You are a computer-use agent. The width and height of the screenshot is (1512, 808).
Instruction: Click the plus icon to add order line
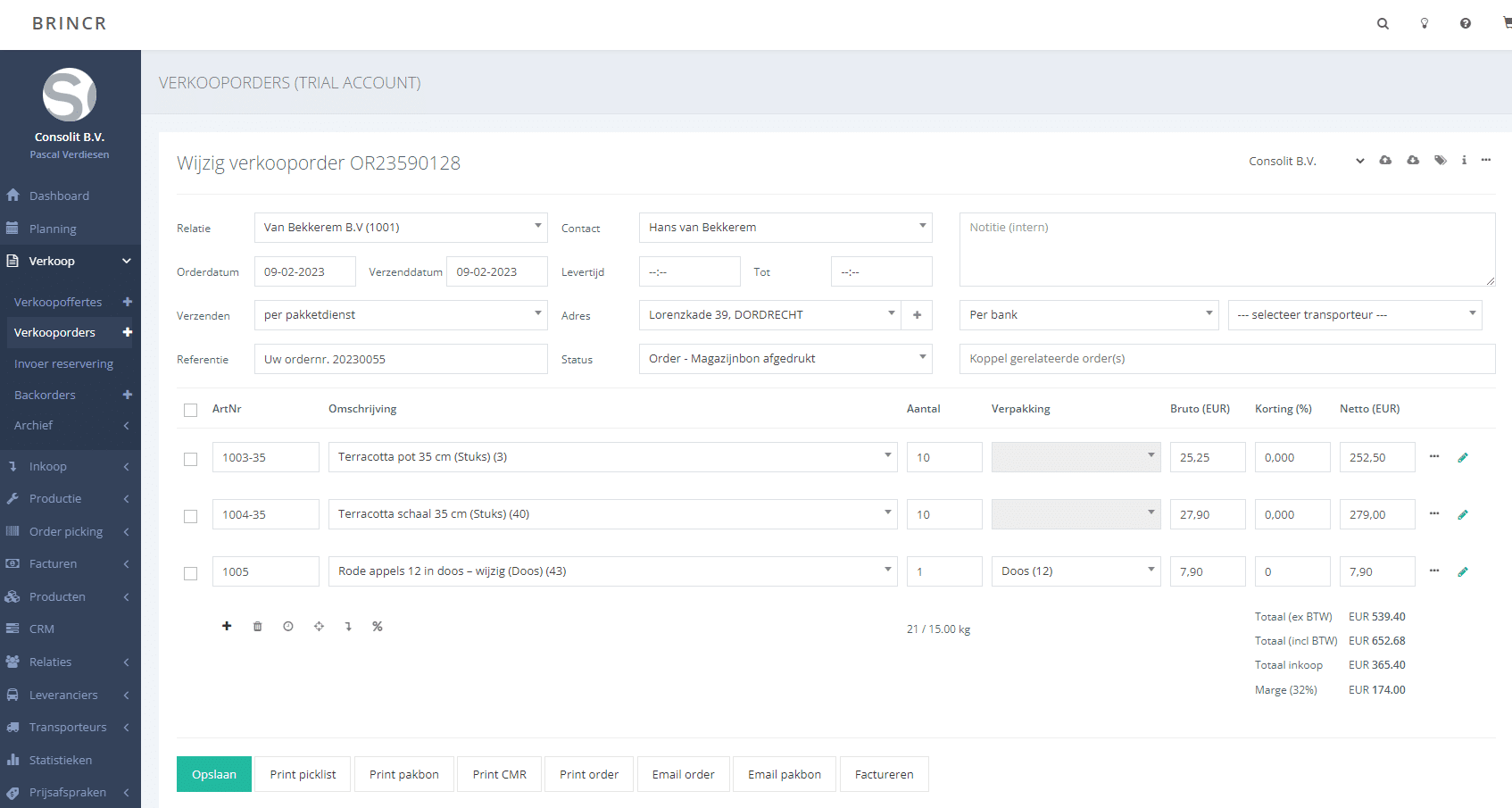[227, 627]
